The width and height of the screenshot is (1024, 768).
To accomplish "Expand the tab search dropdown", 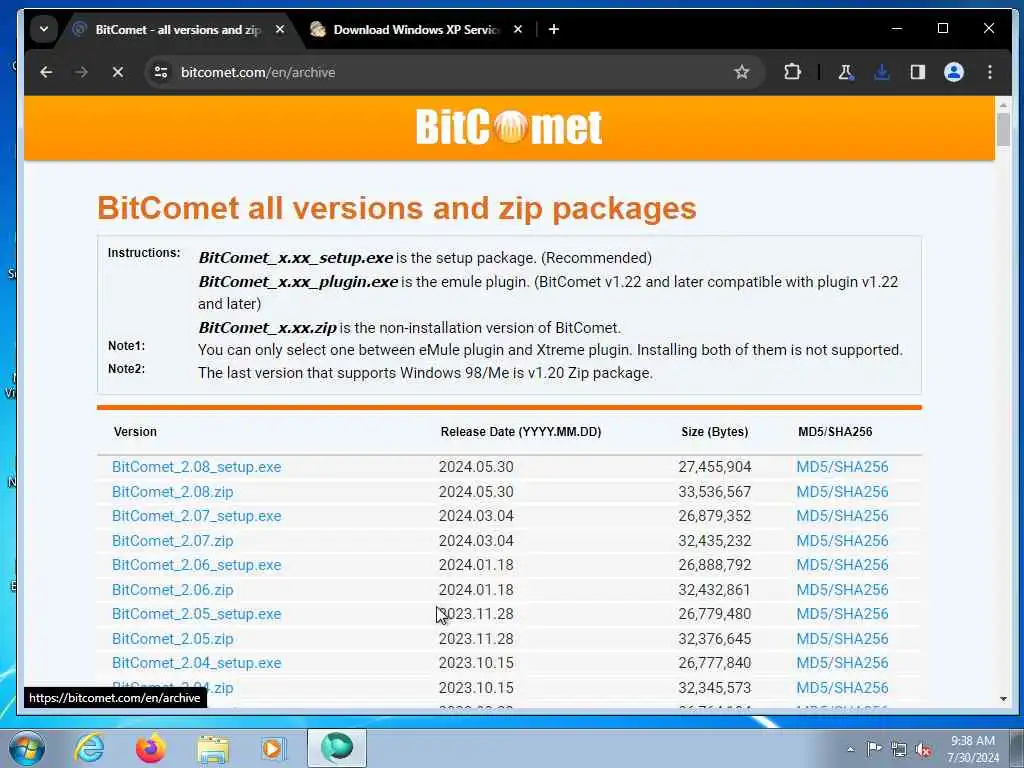I will click(44, 29).
